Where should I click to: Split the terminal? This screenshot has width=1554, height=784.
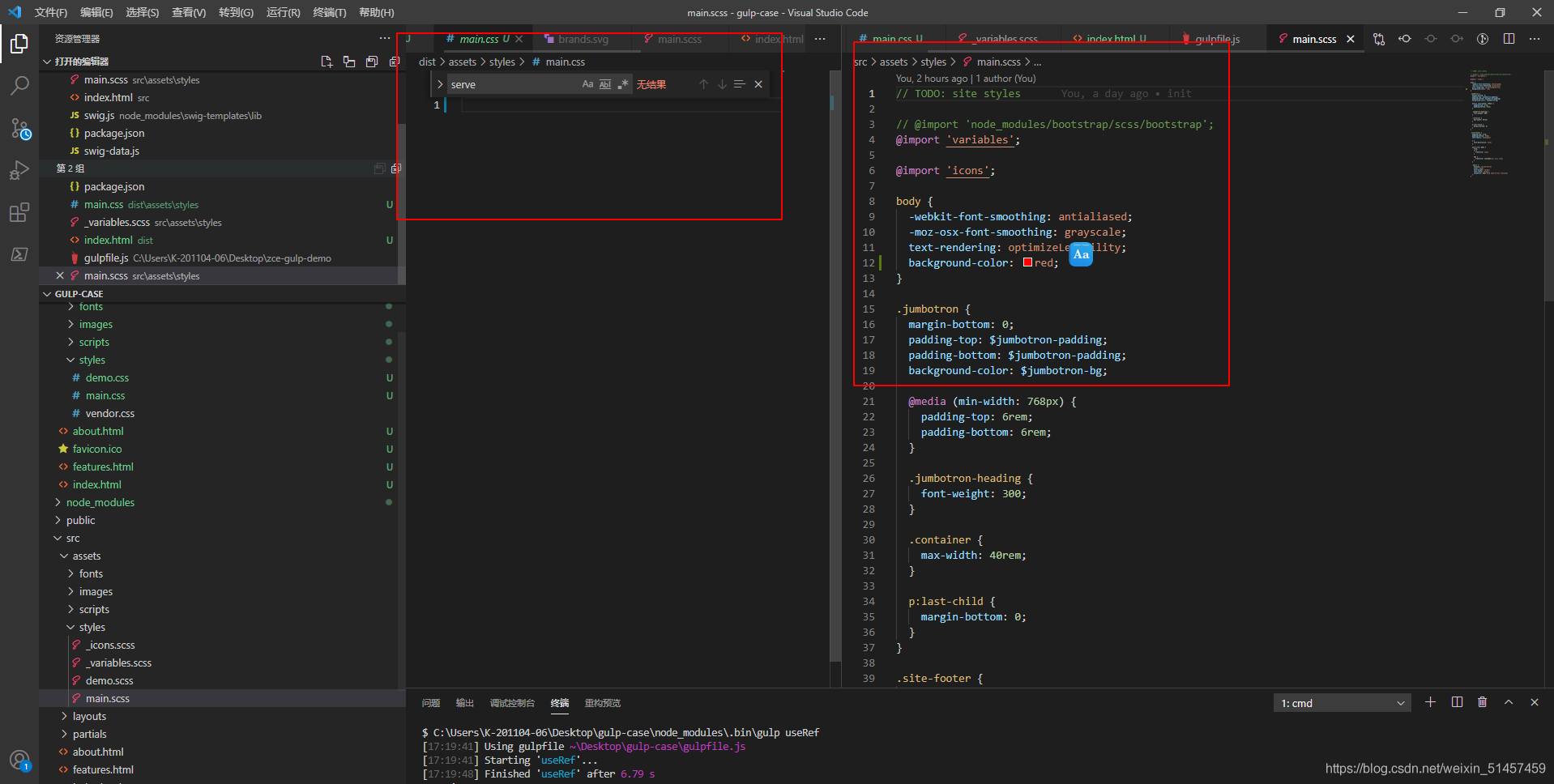pos(1457,702)
